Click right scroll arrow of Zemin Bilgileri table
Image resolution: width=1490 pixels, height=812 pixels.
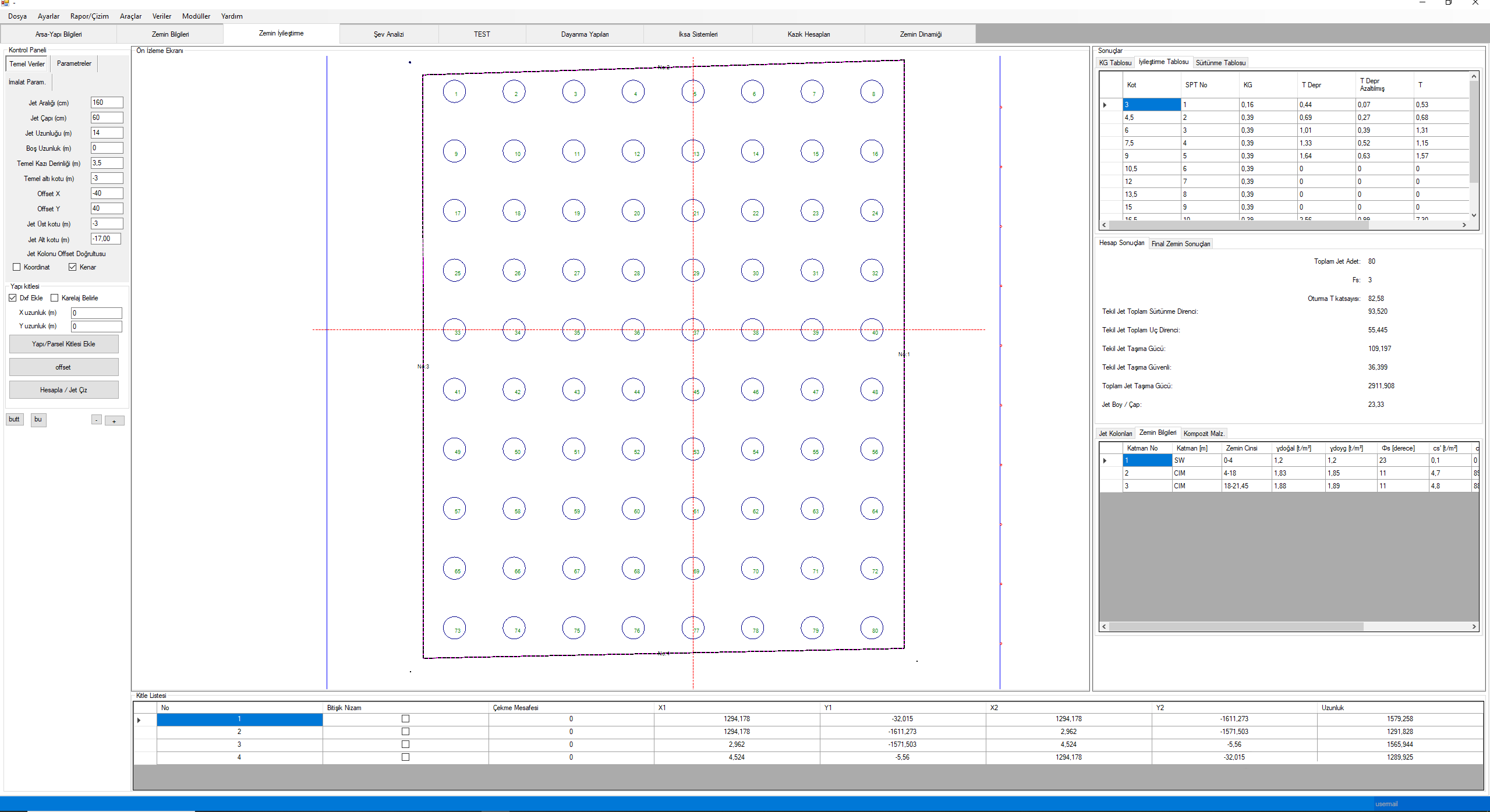(1474, 627)
